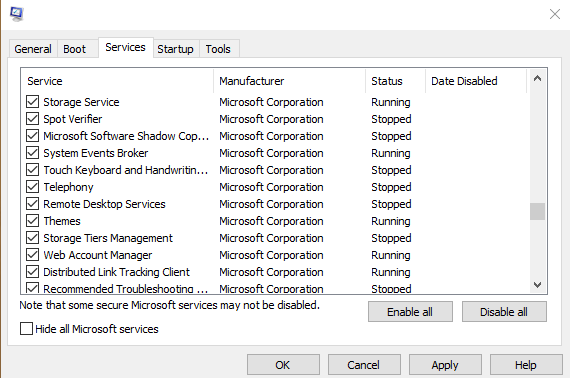This screenshot has width=570, height=378.
Task: Click the System Configuration window icon
Action: (x=17, y=14)
